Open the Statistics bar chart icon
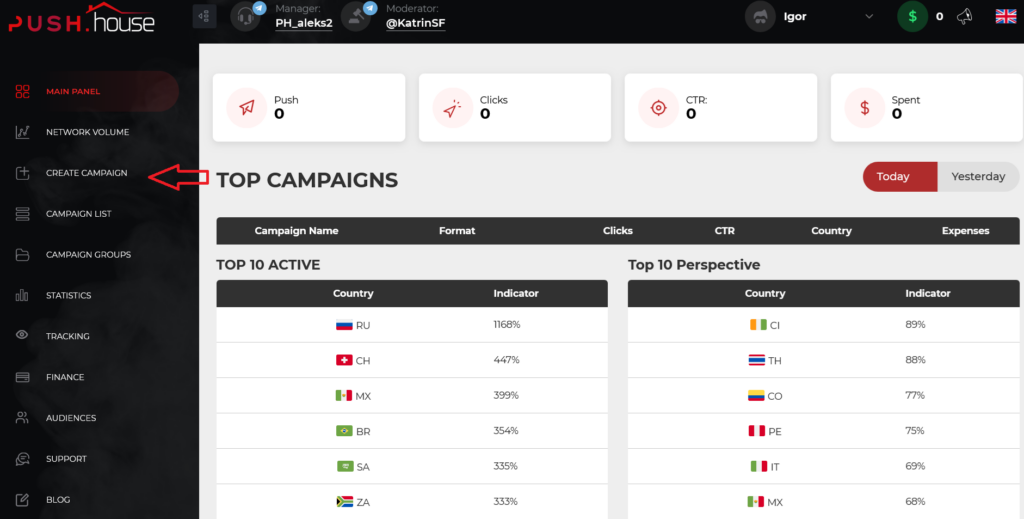Image resolution: width=1024 pixels, height=519 pixels. pyautogui.click(x=22, y=296)
